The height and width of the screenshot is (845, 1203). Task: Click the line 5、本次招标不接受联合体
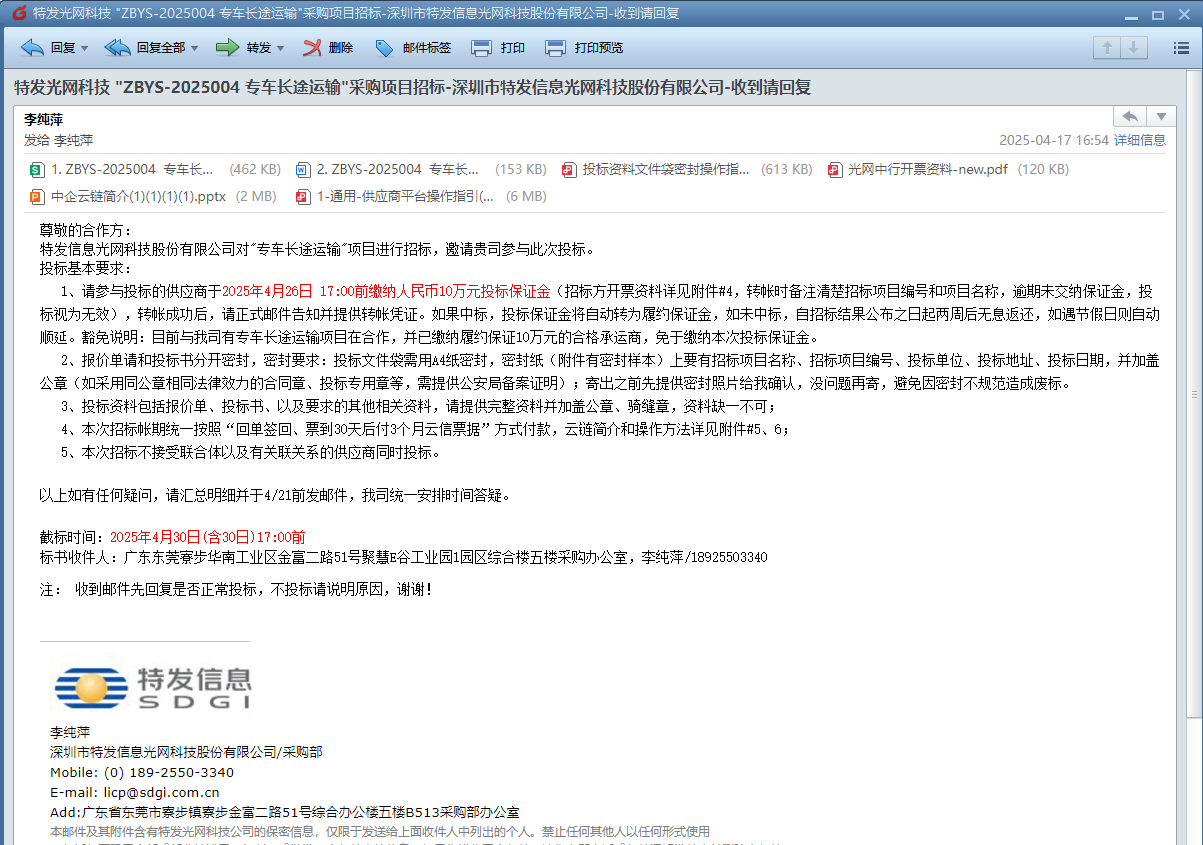[x=250, y=452]
